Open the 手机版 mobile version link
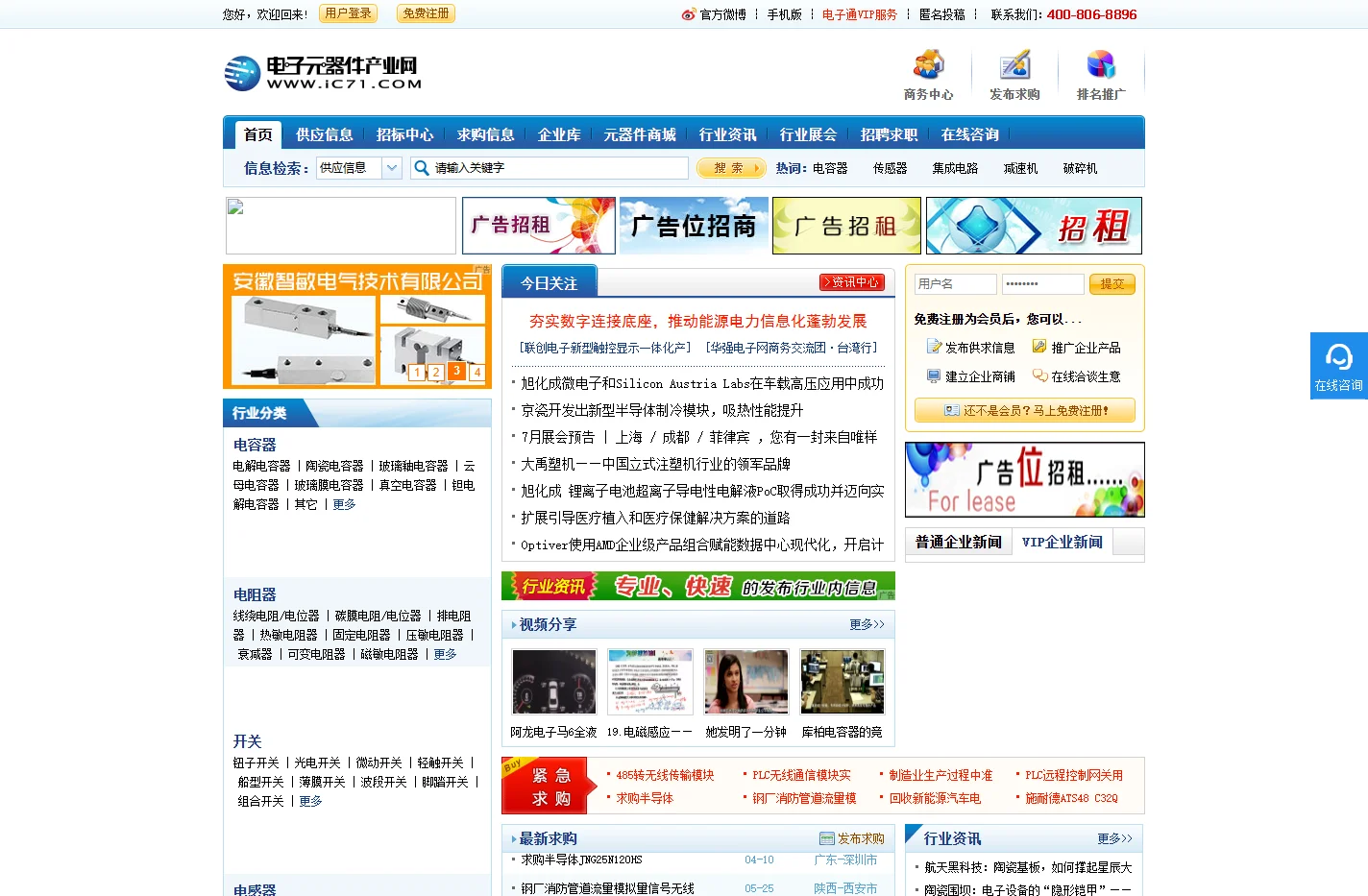The width and height of the screenshot is (1368, 896). click(x=784, y=14)
